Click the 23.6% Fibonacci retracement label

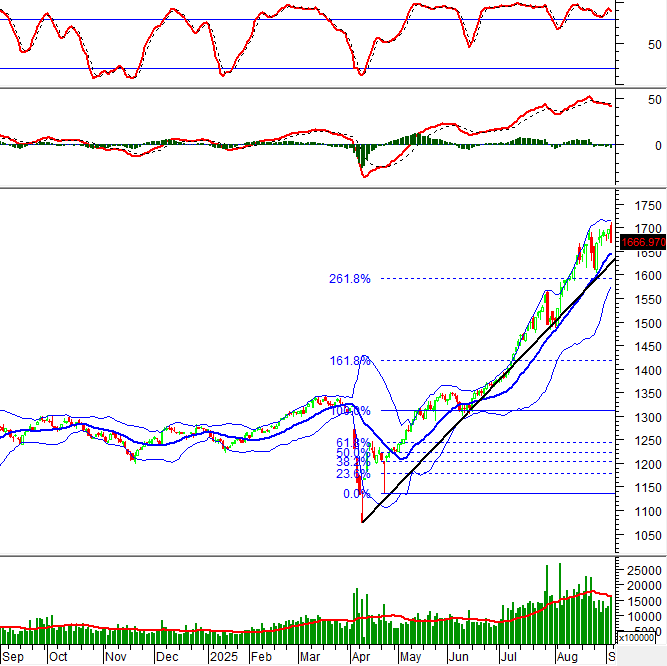tap(350, 475)
